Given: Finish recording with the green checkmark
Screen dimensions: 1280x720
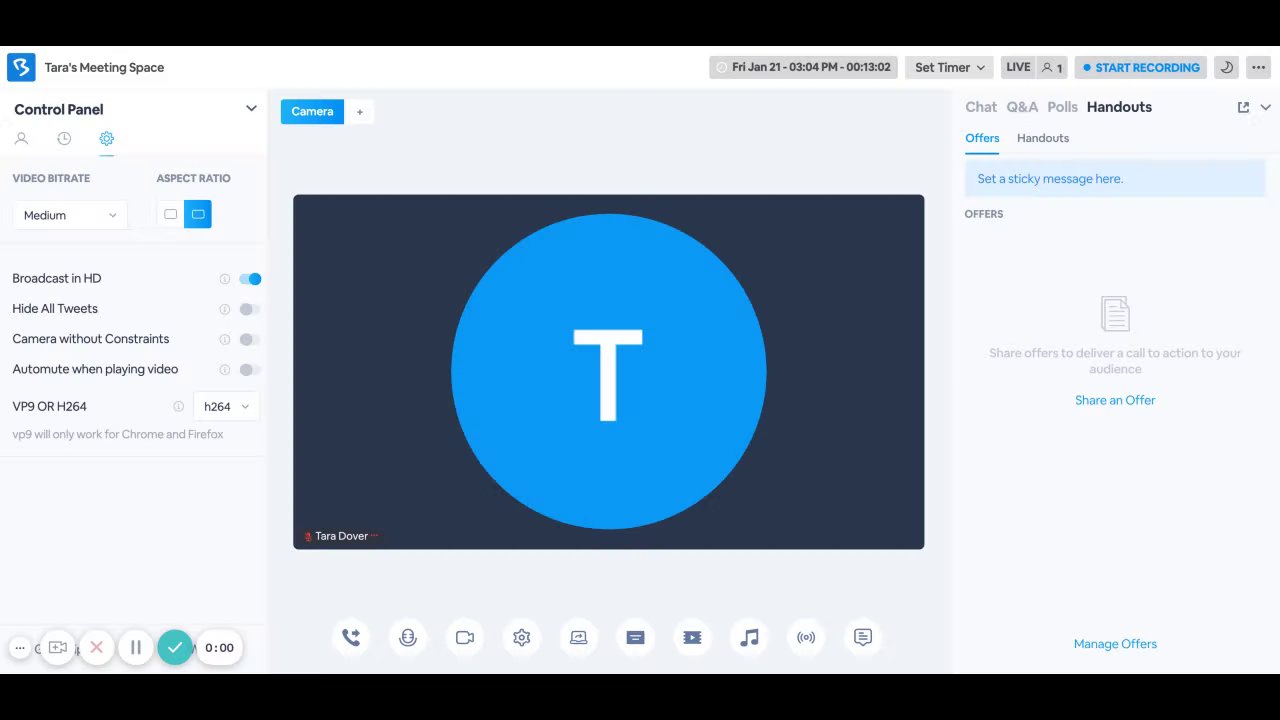Looking at the screenshot, I should pyautogui.click(x=175, y=648).
